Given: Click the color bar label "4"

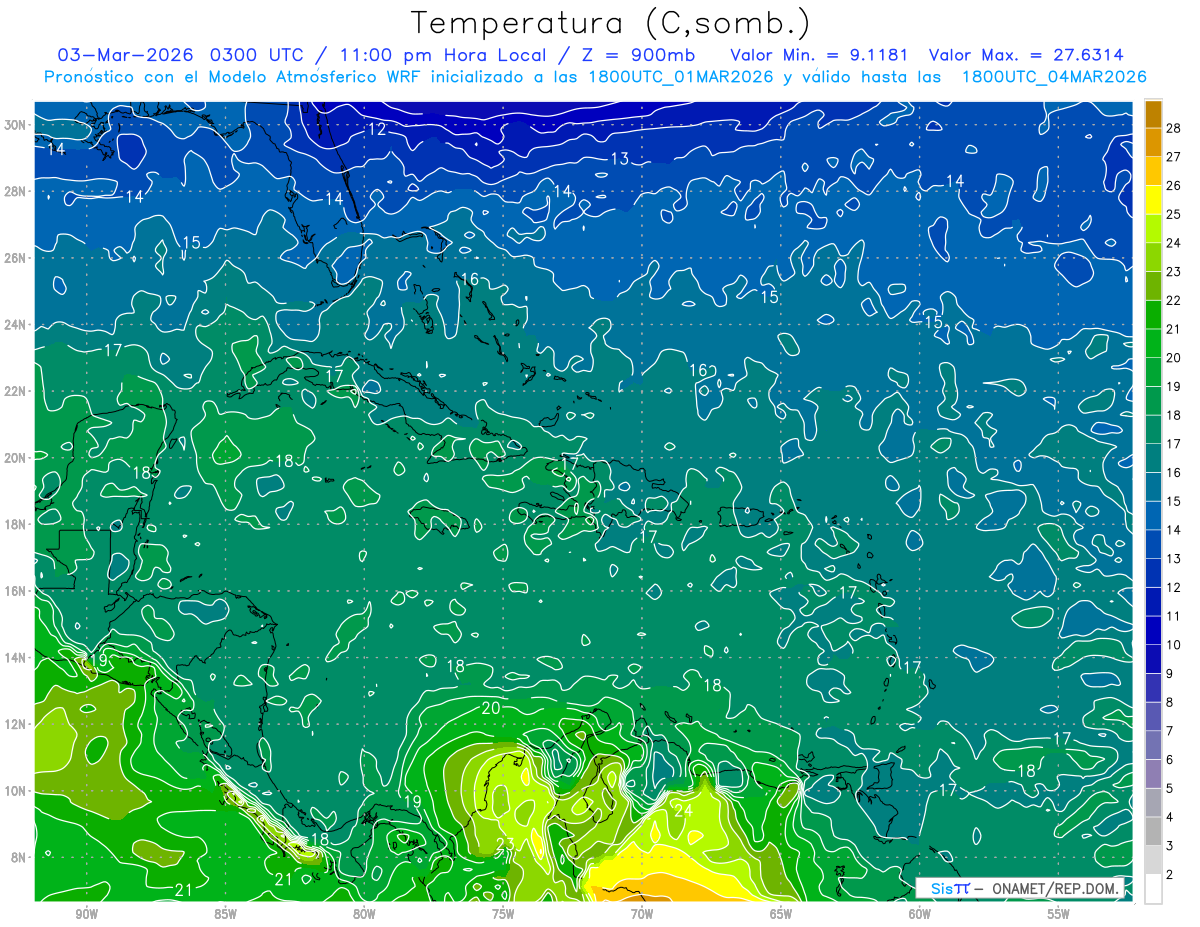Looking at the screenshot, I should [1170, 817].
